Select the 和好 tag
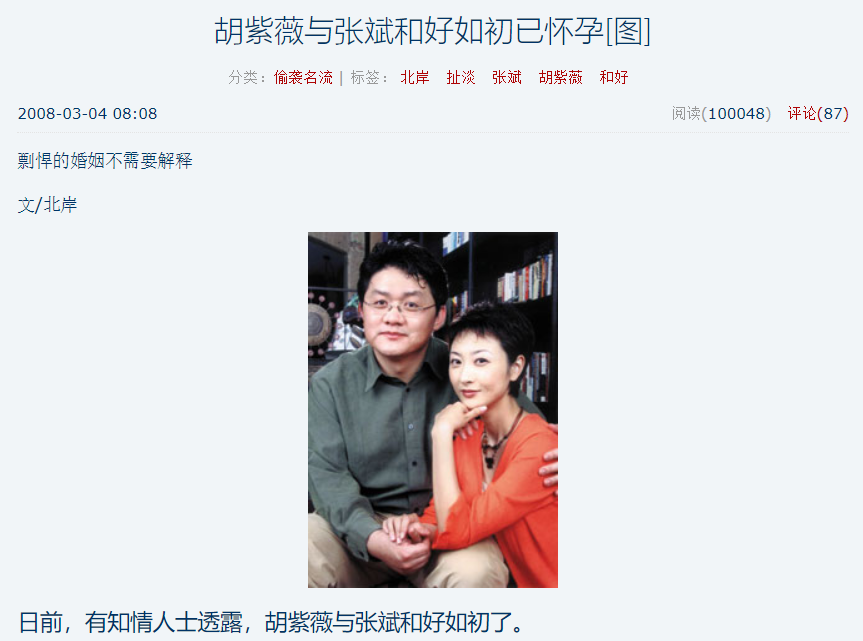Viewport: 863px width, 641px height. pos(614,77)
